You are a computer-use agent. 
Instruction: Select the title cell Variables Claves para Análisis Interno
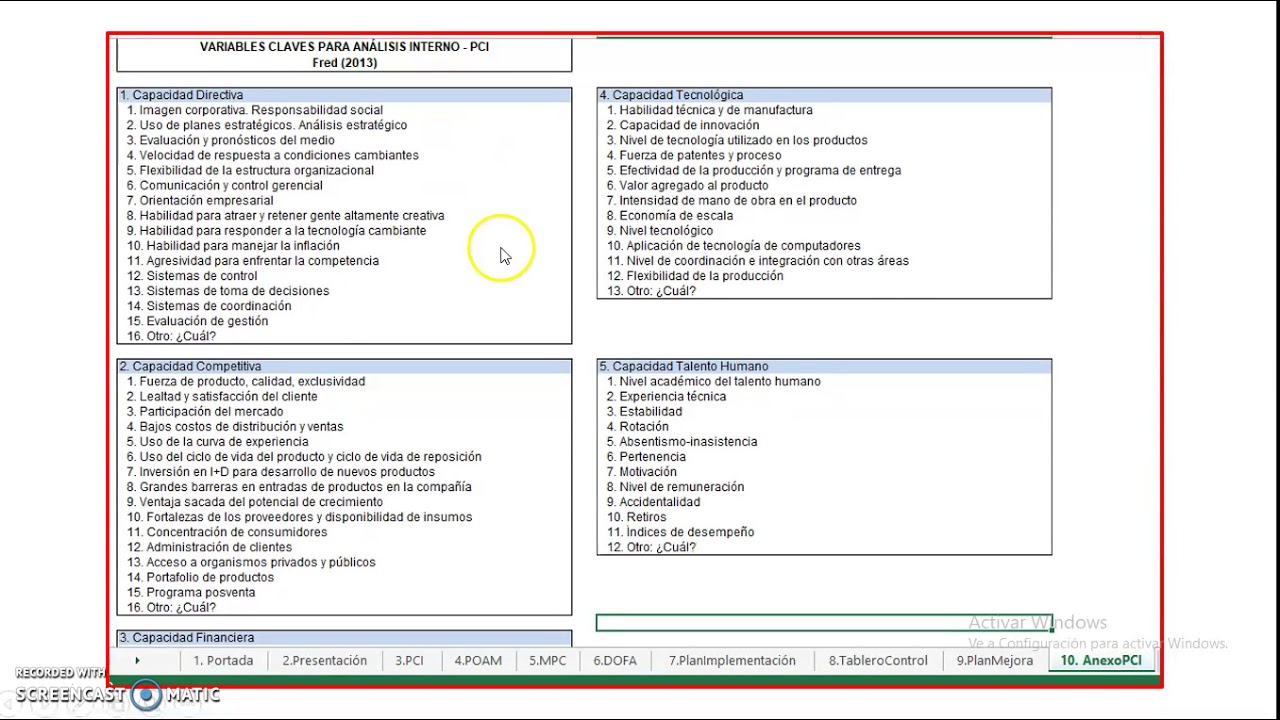[x=344, y=55]
